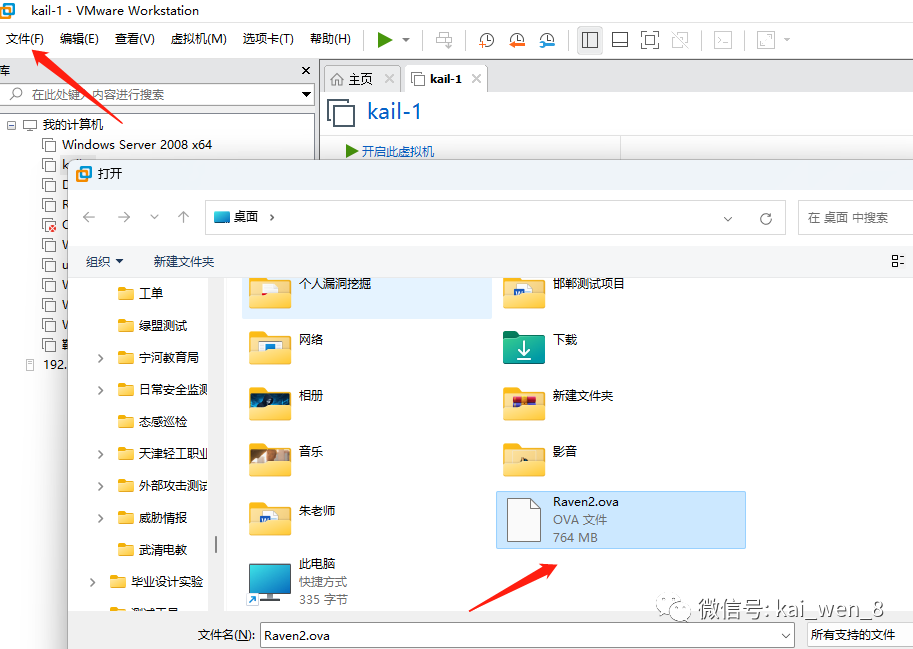Select 态感巡检 folder in navigation tree
This screenshot has height=649, width=913.
click(153, 421)
